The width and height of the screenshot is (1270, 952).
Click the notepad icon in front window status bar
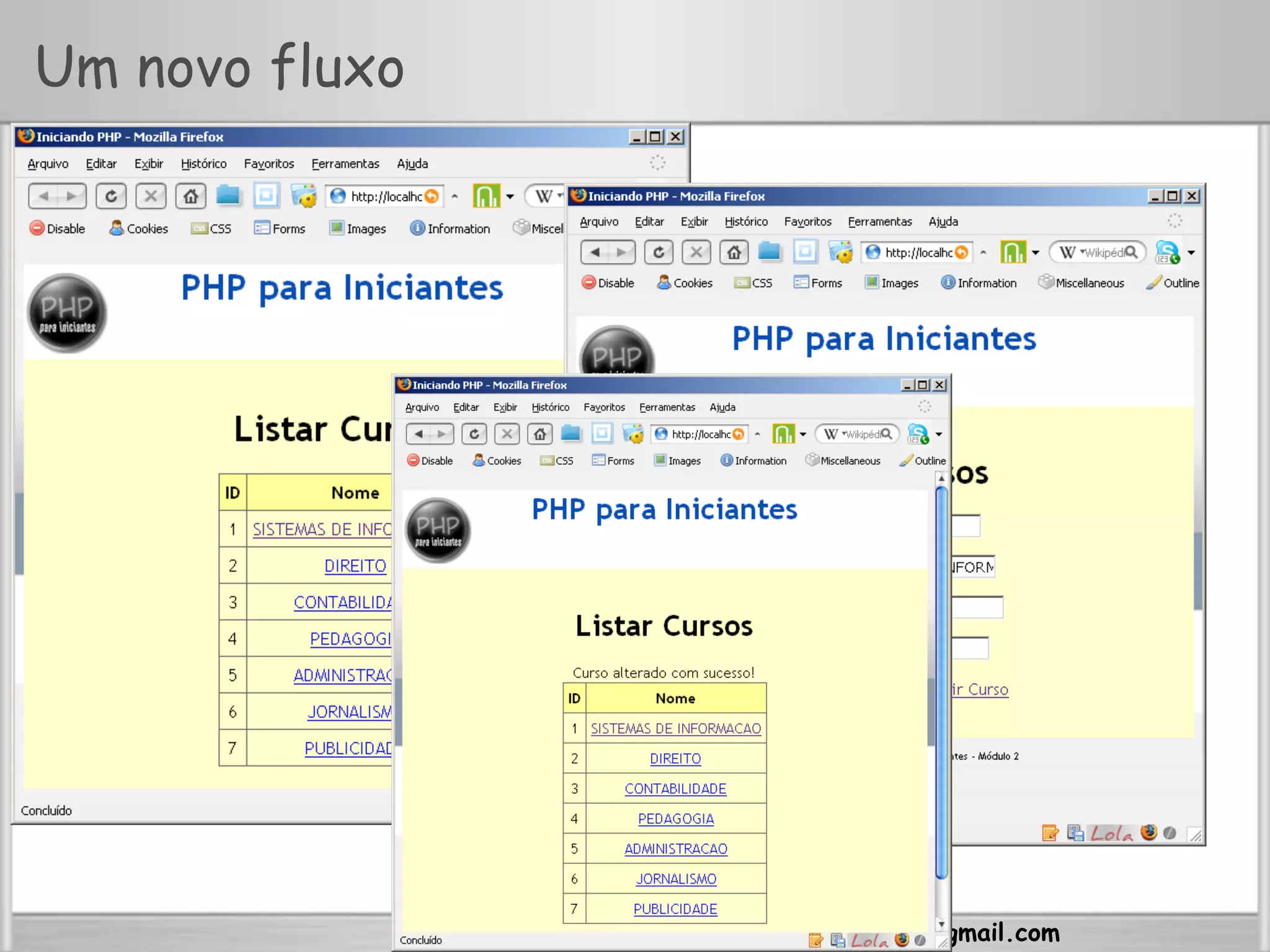coord(815,940)
